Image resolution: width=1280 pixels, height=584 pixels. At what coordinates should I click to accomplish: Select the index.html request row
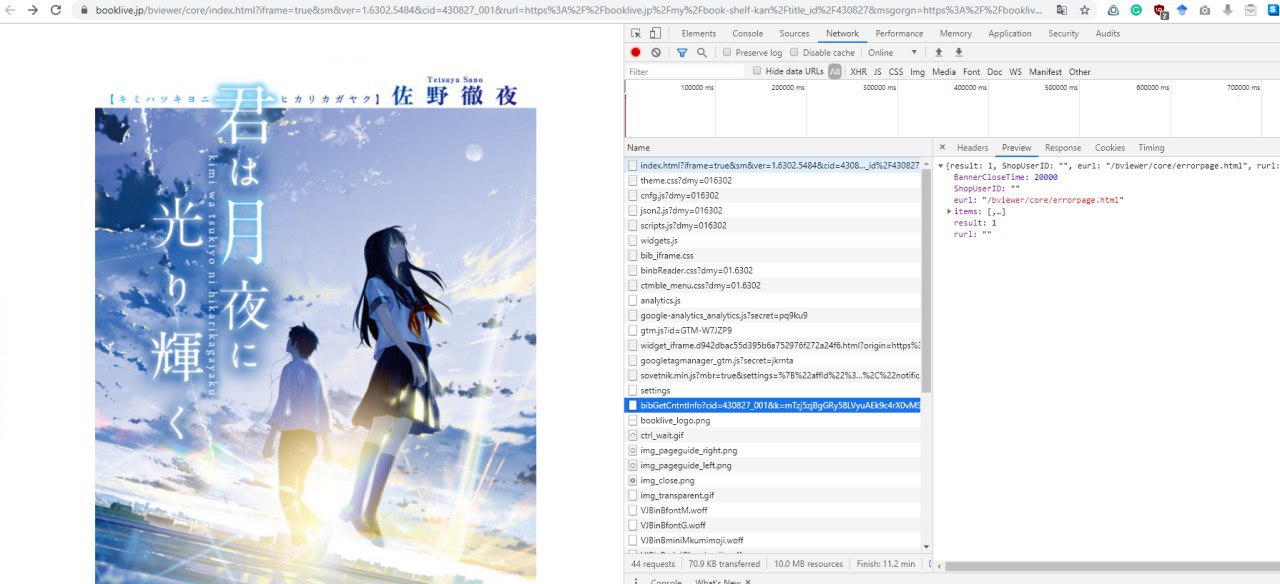773,165
